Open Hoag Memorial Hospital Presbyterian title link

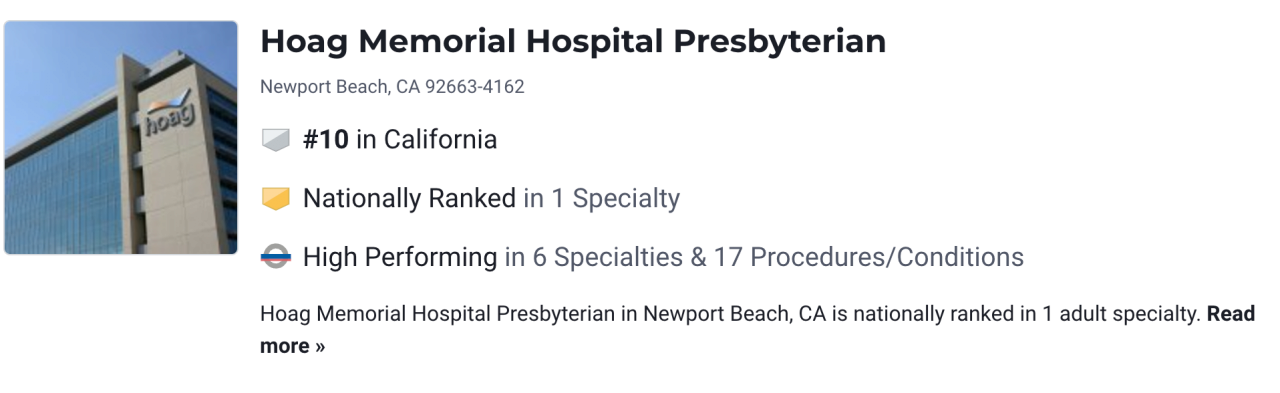[573, 41]
